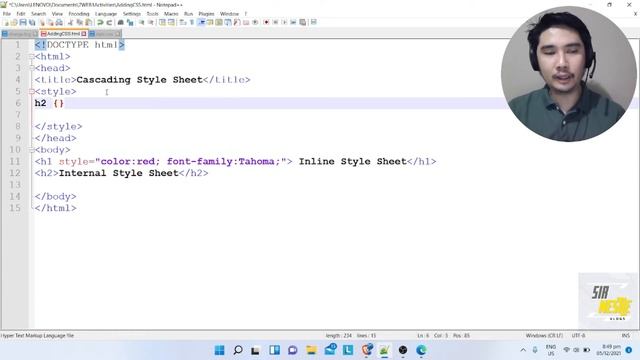Click the macro Playback icon
640x360 pixels.
coord(284,22)
